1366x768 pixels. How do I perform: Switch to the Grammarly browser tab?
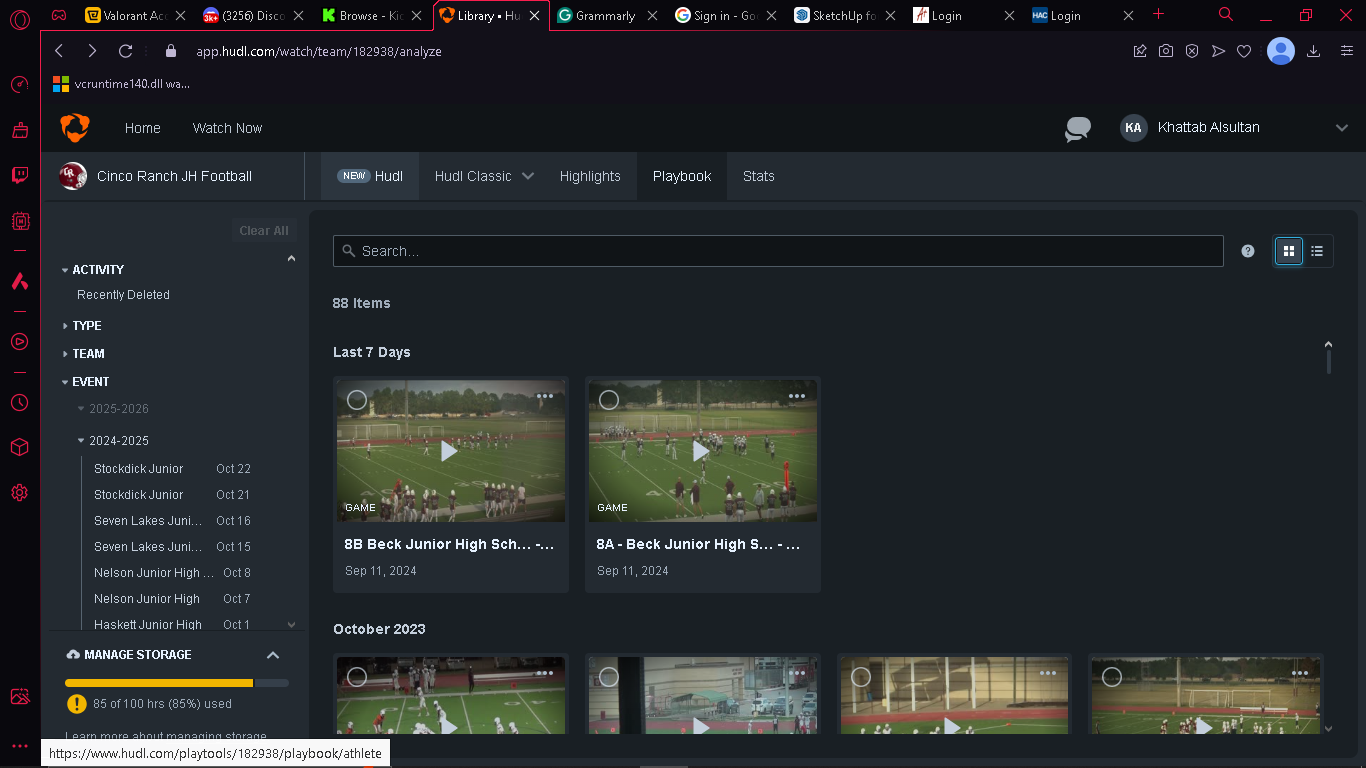click(x=607, y=16)
